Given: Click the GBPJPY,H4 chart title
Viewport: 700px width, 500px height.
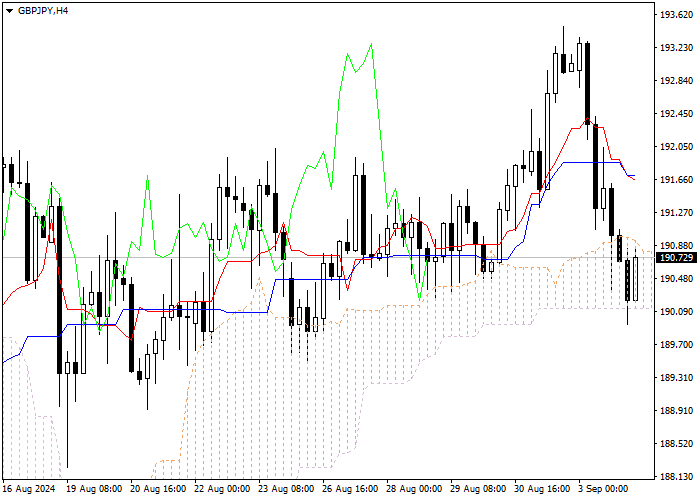Looking at the screenshot, I should click(x=43, y=11).
